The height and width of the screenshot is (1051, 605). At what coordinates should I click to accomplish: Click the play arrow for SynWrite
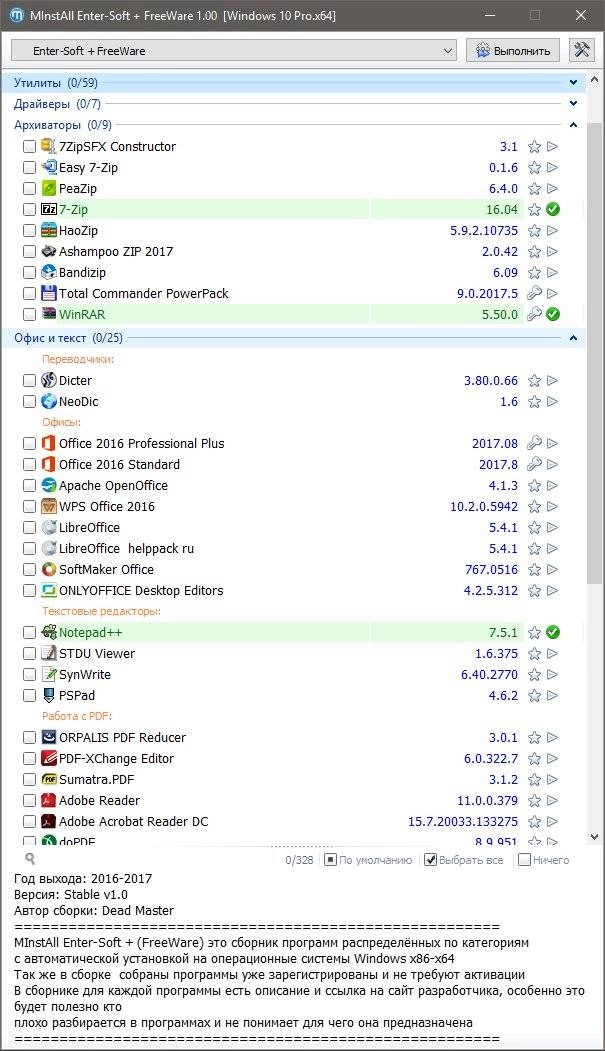[553, 674]
